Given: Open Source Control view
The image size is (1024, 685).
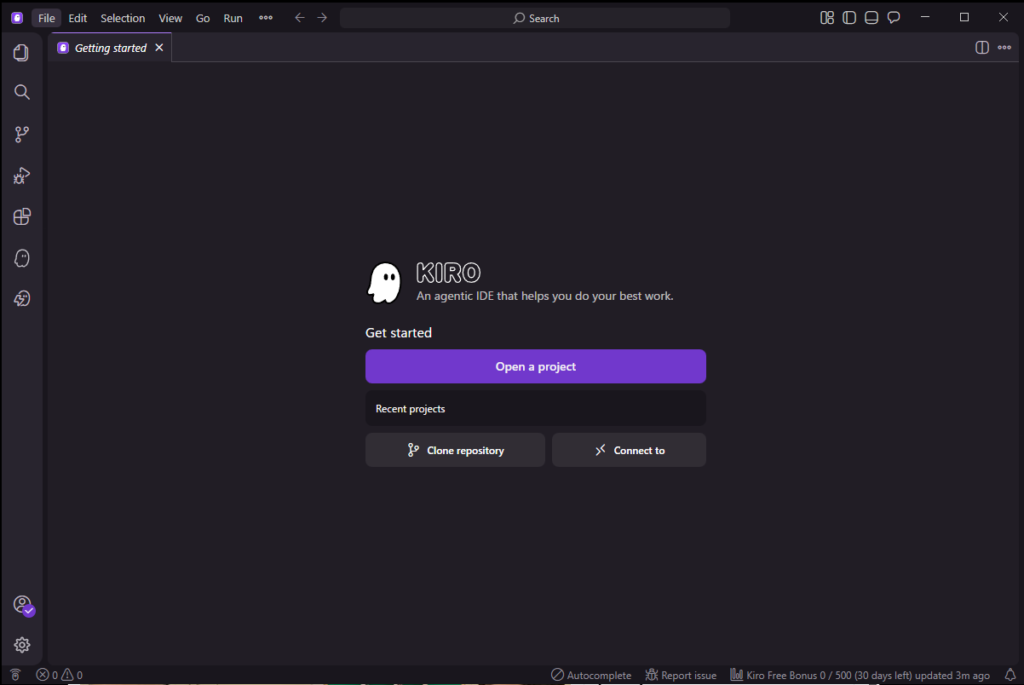Looking at the screenshot, I should [21, 134].
